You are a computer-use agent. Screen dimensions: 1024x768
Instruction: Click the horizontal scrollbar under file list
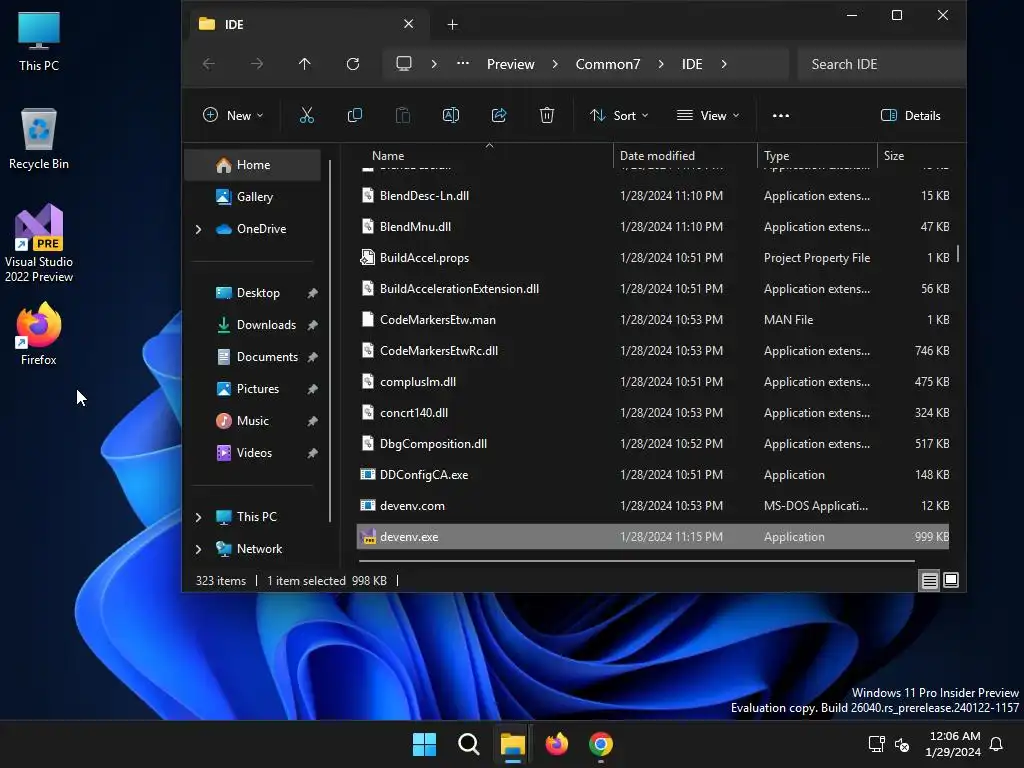tap(636, 561)
